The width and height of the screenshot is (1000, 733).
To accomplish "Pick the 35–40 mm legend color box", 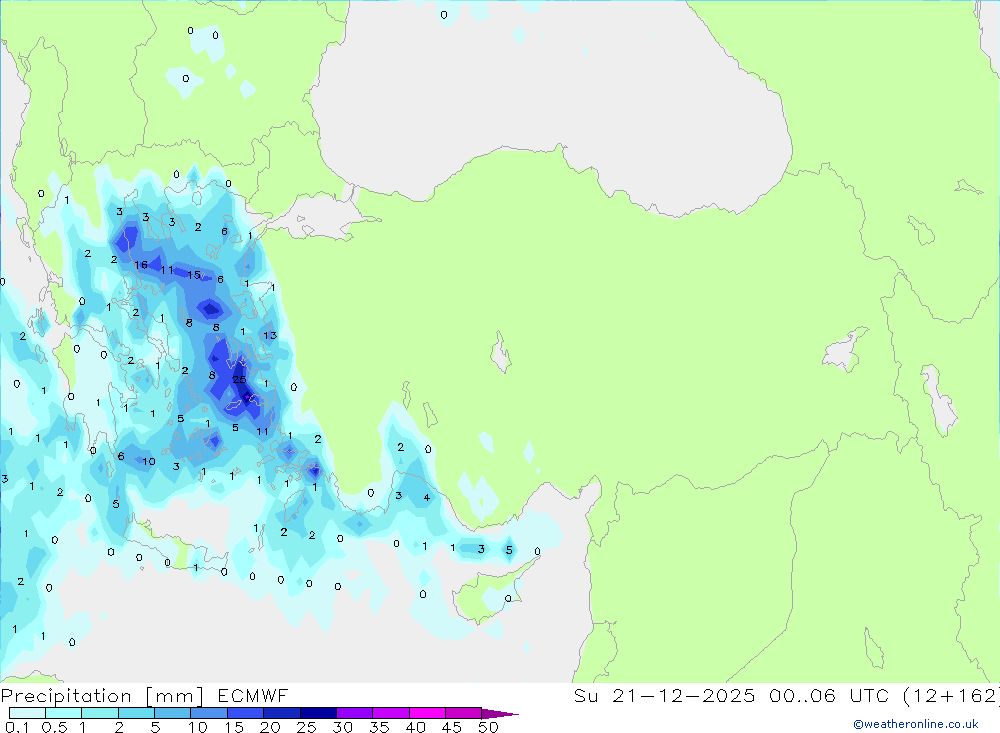I will click(390, 713).
